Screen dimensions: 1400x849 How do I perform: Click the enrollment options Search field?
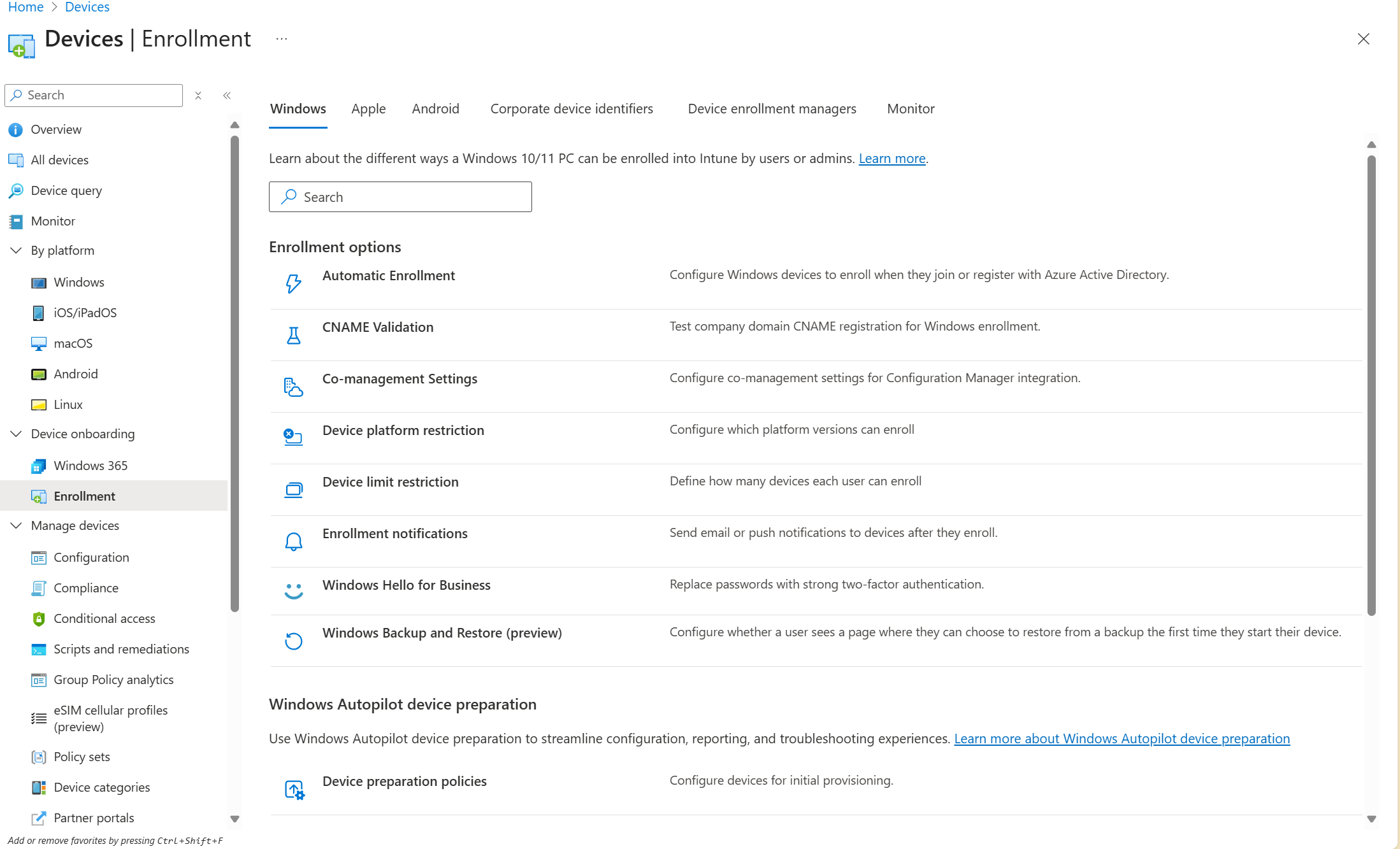[400, 197]
